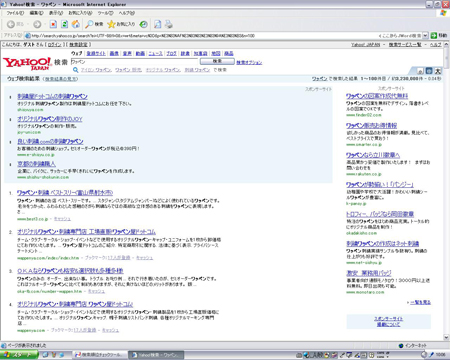Click the ログイン link

click(x=54, y=44)
